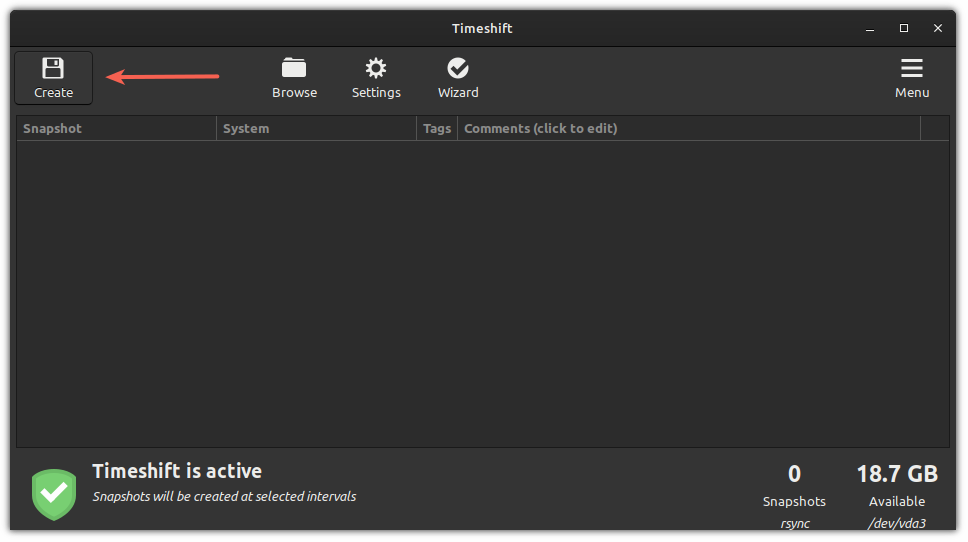This screenshot has height=542, width=968.
Task: Click the empty snapshot list area
Action: [483, 294]
